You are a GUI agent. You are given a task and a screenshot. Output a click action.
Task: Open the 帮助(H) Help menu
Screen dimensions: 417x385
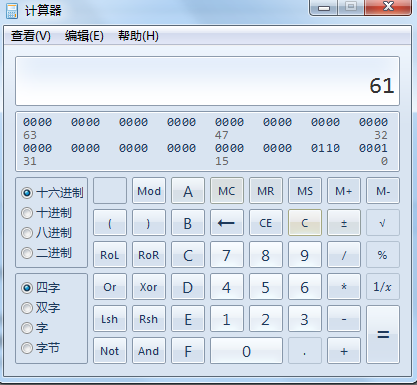point(138,36)
